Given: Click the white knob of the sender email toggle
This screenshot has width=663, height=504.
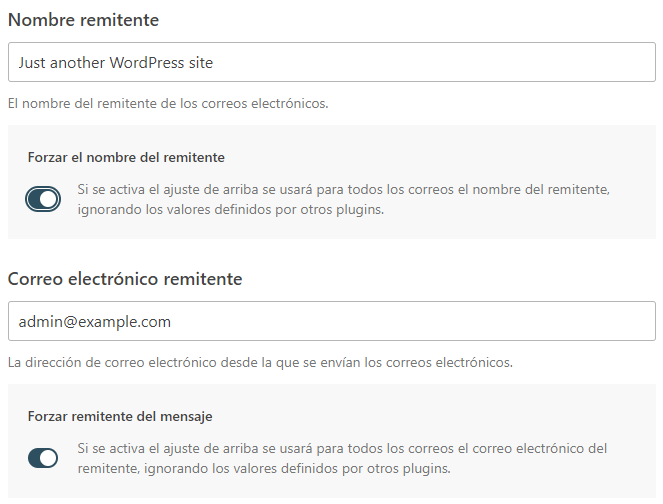Looking at the screenshot, I should point(49,458).
